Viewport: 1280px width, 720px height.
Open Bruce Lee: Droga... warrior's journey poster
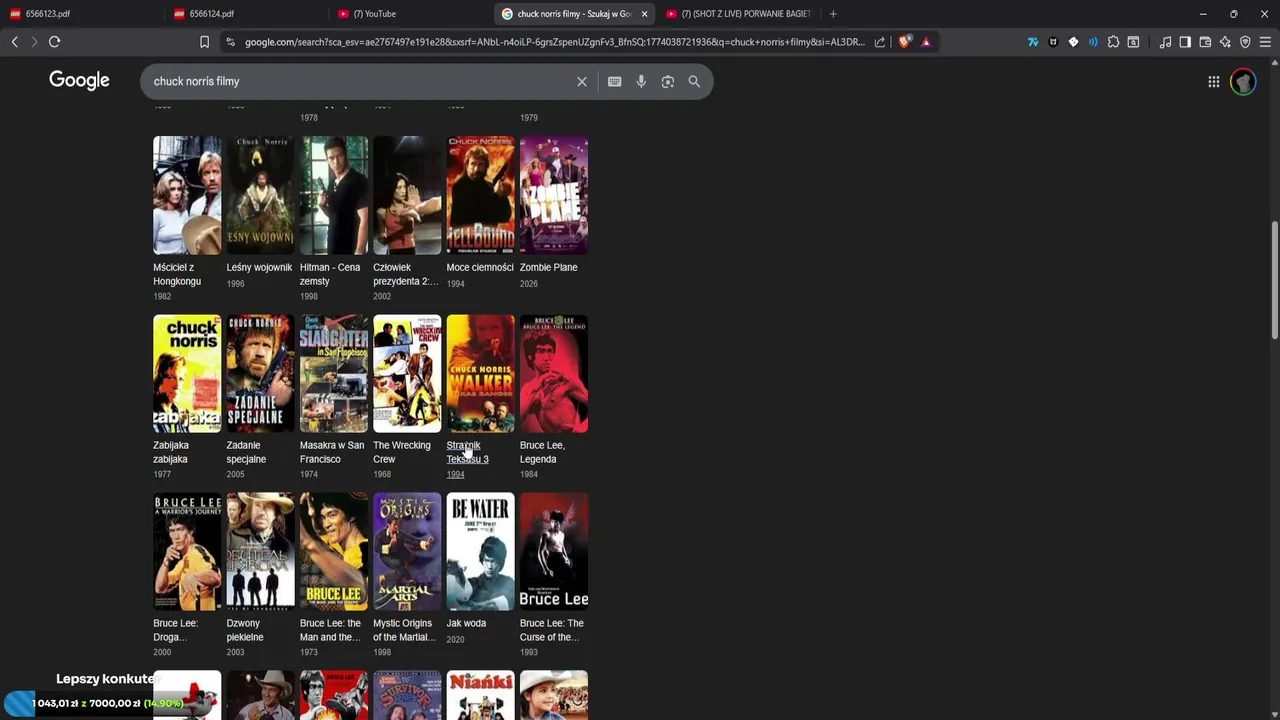coord(187,552)
